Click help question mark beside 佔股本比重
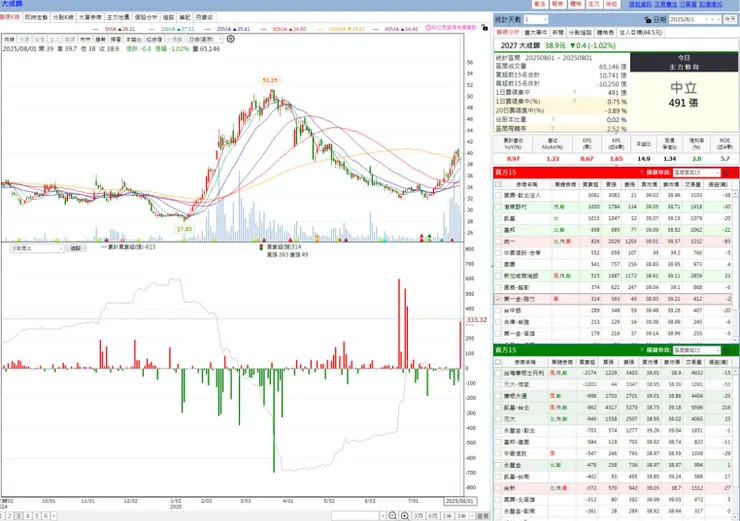The image size is (740, 521). [x=553, y=119]
